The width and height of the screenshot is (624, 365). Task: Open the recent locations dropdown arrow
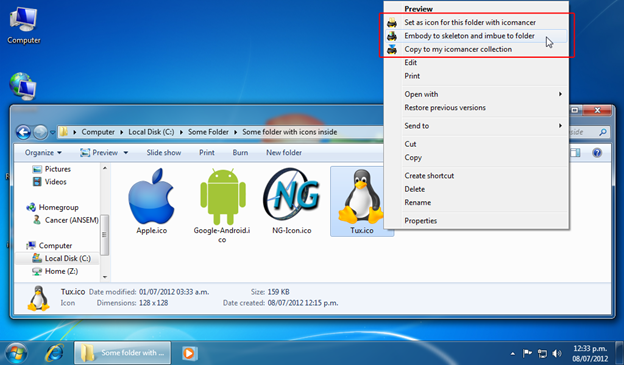pyautogui.click(x=52, y=132)
